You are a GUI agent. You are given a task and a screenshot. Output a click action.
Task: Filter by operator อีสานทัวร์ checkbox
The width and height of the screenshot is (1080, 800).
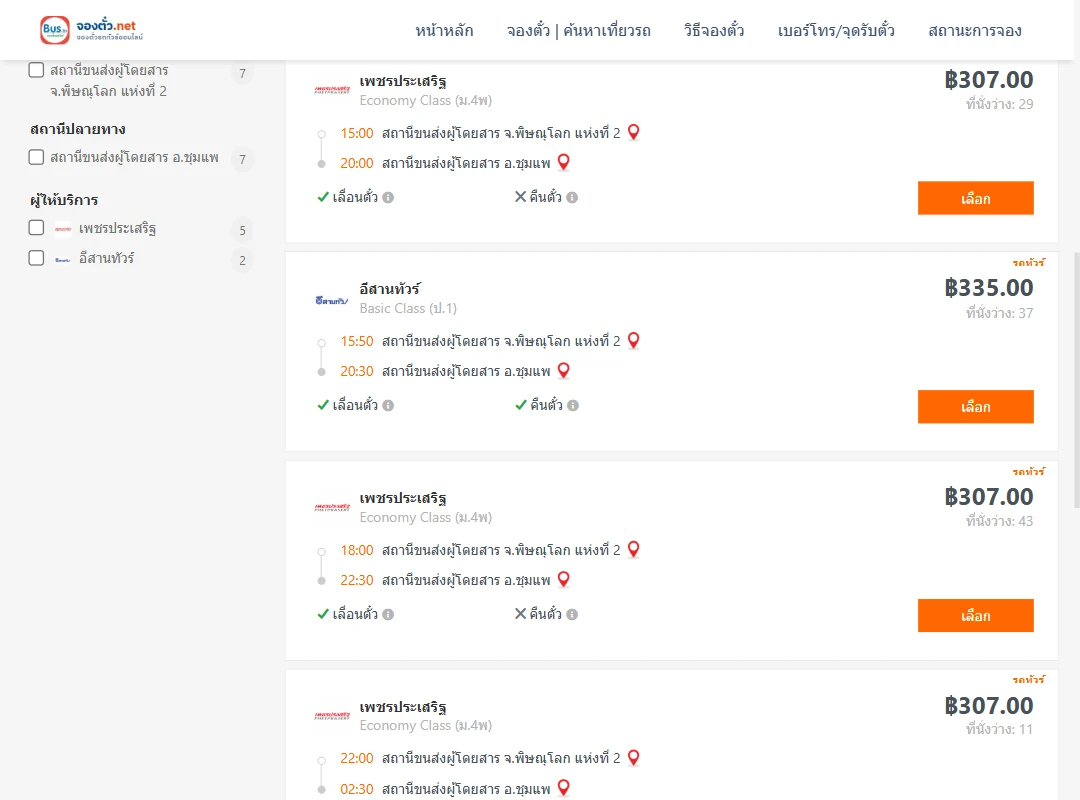pos(37,258)
